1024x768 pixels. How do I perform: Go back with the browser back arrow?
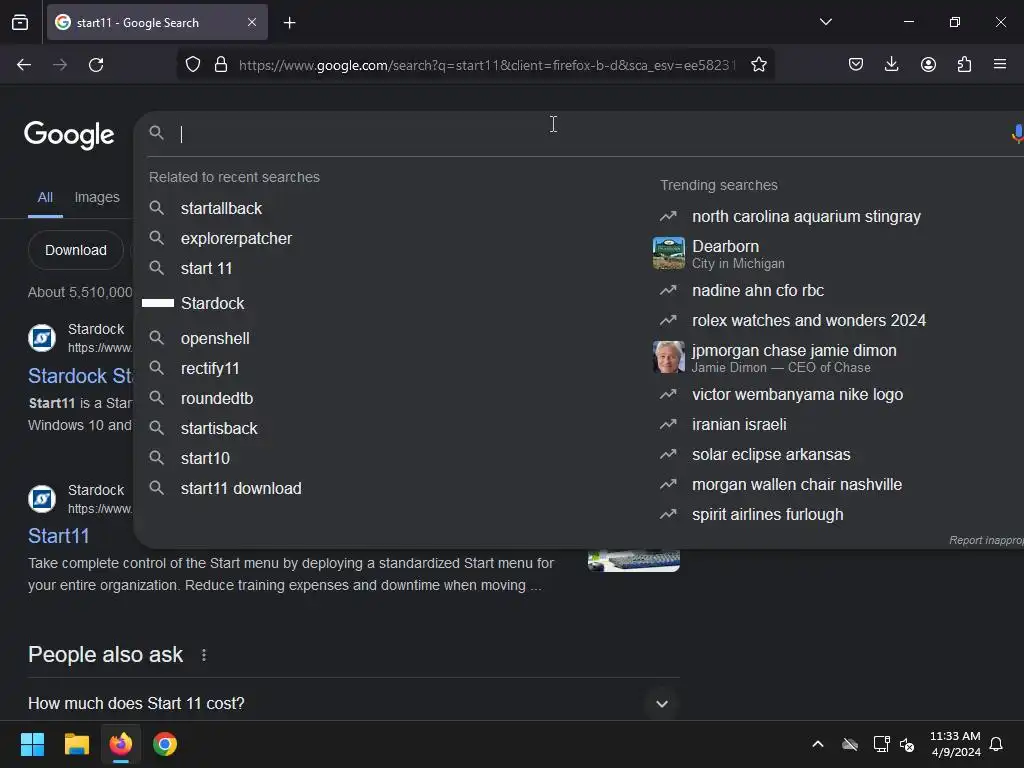coord(24,65)
